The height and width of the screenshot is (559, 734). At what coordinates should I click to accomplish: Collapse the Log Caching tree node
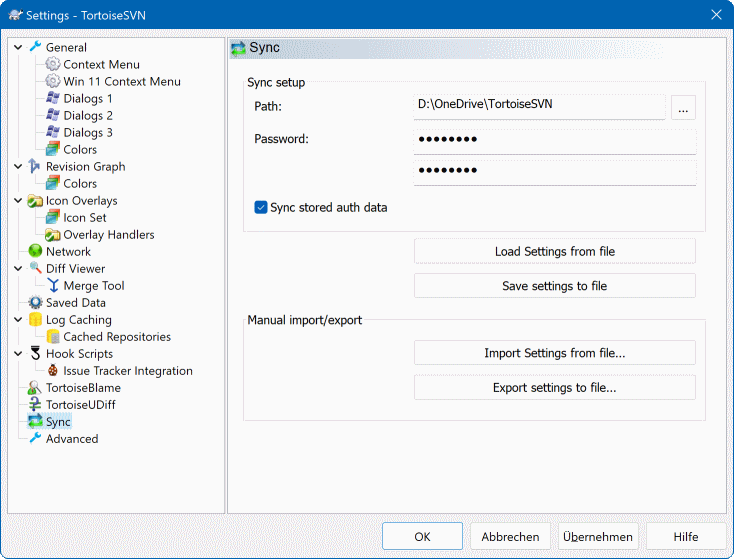(x=18, y=320)
